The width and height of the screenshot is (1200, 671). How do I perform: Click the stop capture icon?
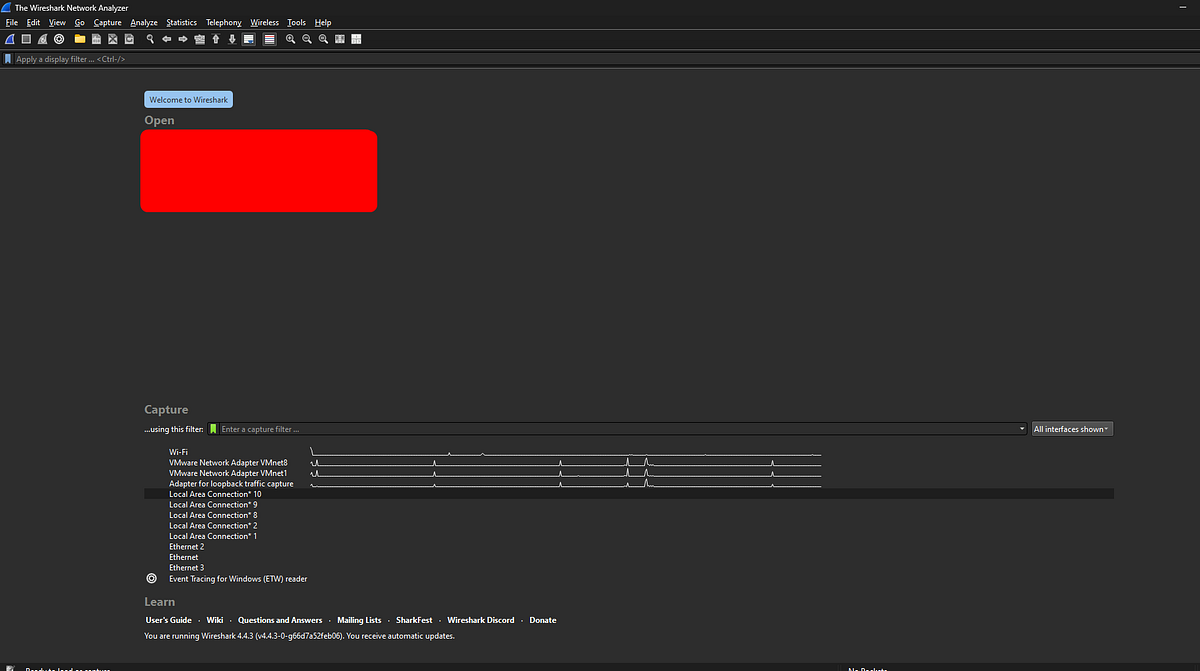pyautogui.click(x=26, y=39)
